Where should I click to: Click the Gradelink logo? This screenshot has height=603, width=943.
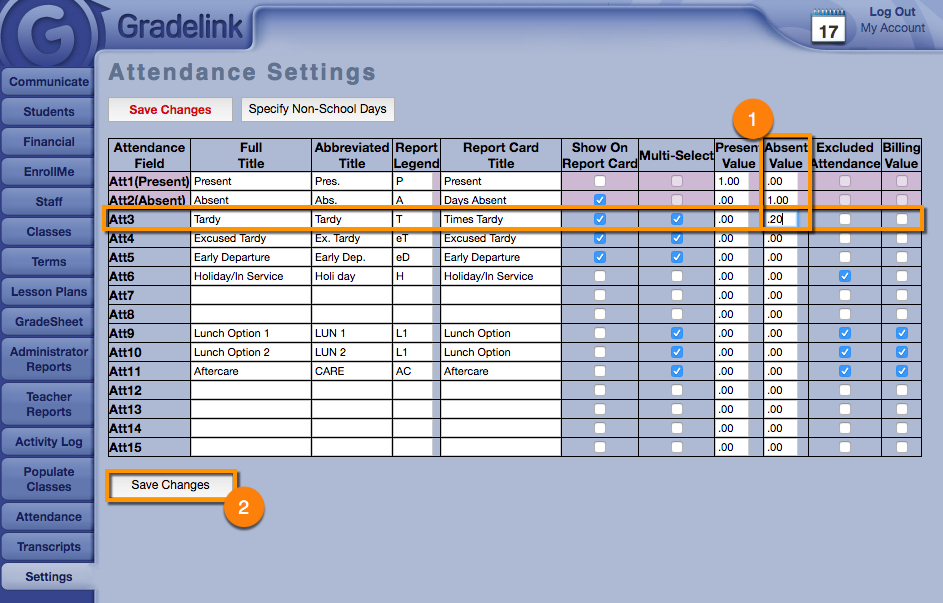point(180,26)
